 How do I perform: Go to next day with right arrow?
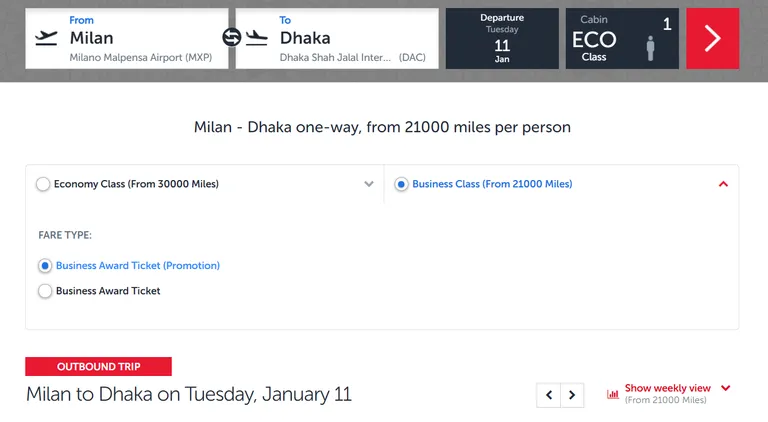572,395
